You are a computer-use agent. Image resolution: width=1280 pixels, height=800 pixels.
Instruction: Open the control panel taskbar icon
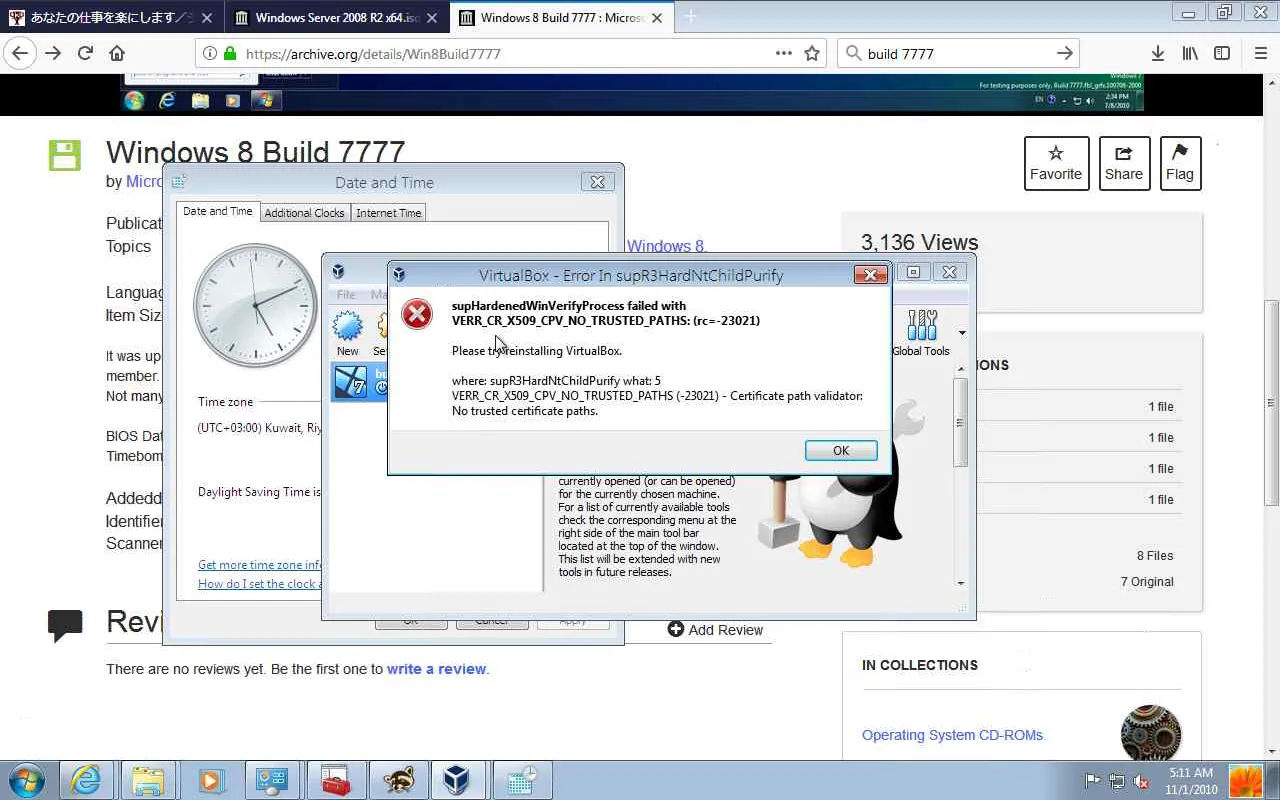[x=272, y=780]
